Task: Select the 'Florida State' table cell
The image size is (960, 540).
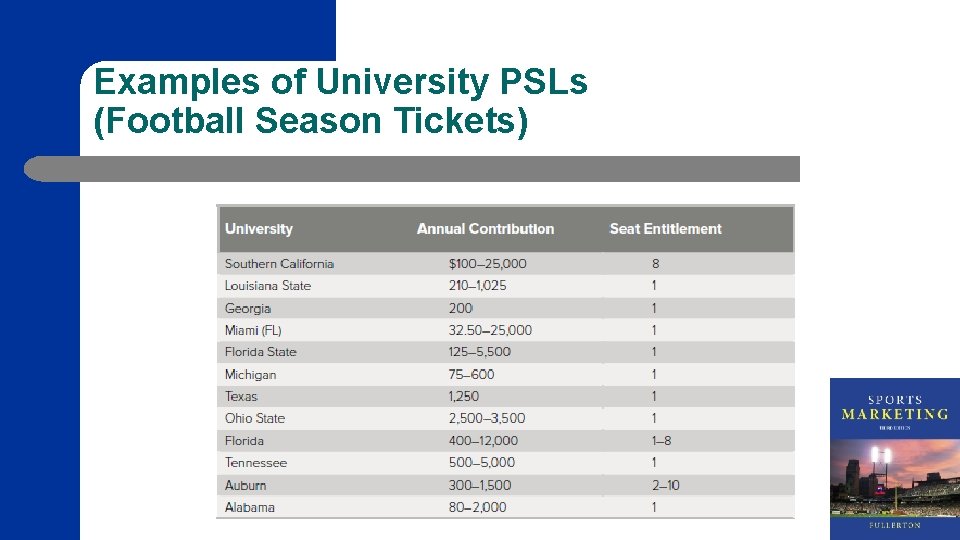Action: click(x=261, y=352)
